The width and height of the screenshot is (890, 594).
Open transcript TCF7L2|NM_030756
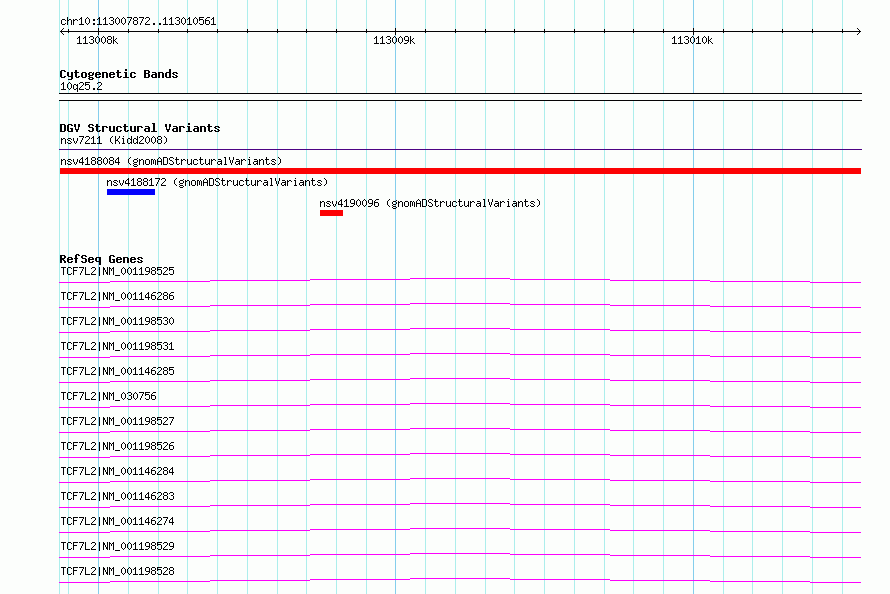point(108,396)
